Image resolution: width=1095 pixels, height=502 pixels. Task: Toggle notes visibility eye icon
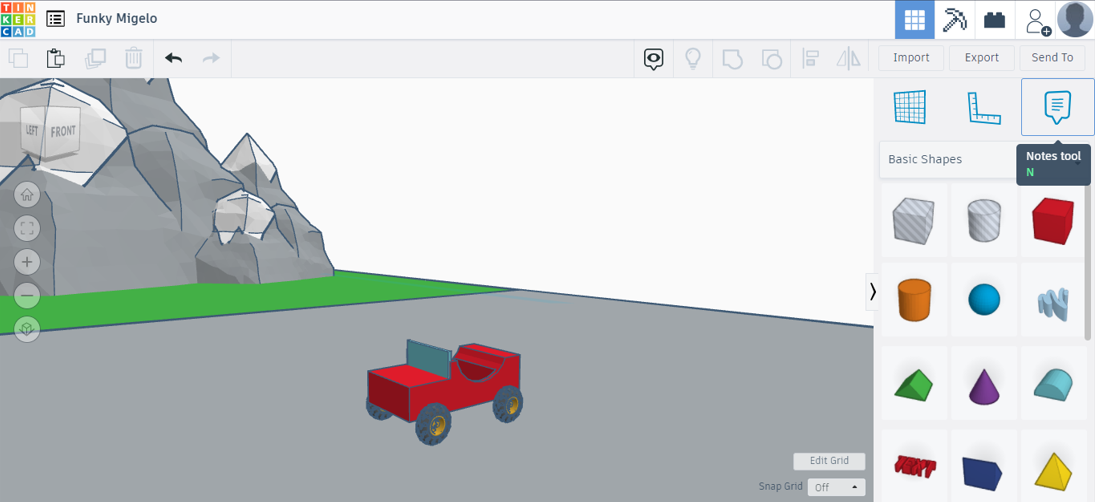[654, 59]
